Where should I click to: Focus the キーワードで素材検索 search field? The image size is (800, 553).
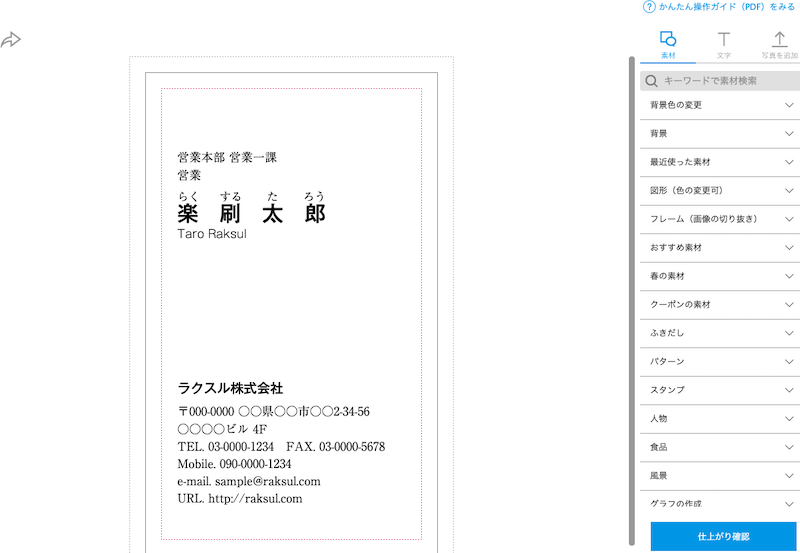(x=720, y=81)
